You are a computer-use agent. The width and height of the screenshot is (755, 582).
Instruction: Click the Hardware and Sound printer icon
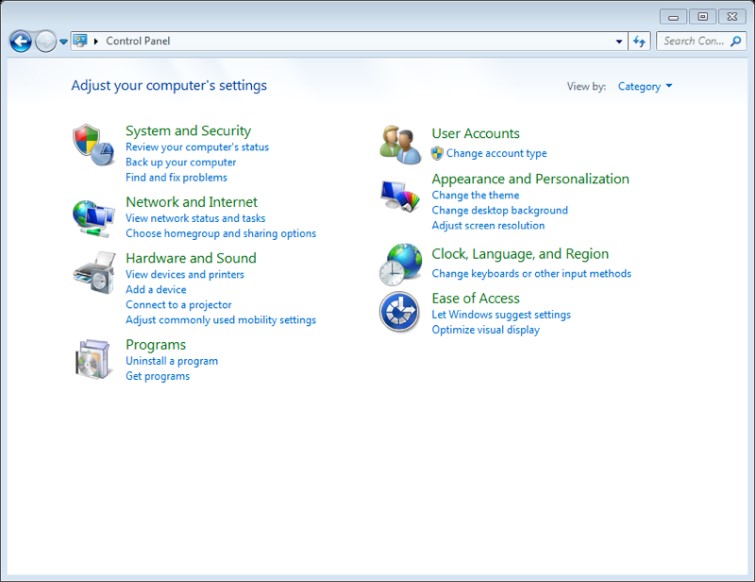point(94,273)
